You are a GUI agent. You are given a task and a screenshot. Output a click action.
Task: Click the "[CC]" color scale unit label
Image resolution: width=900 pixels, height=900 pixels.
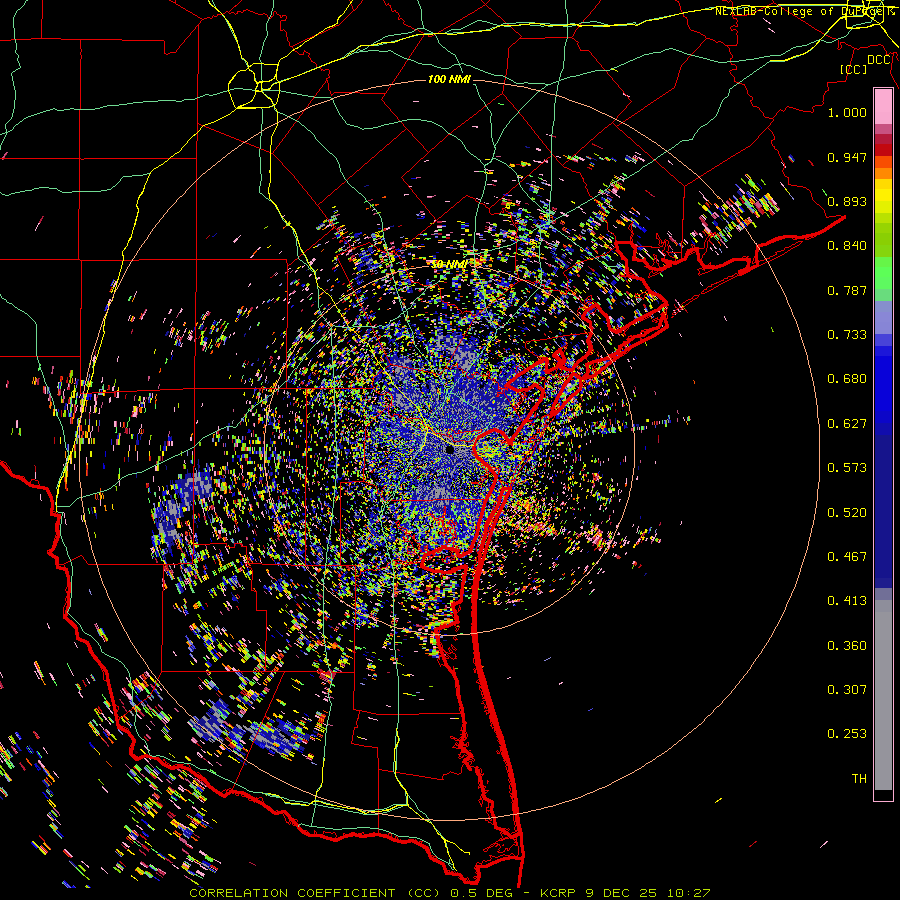[854, 69]
